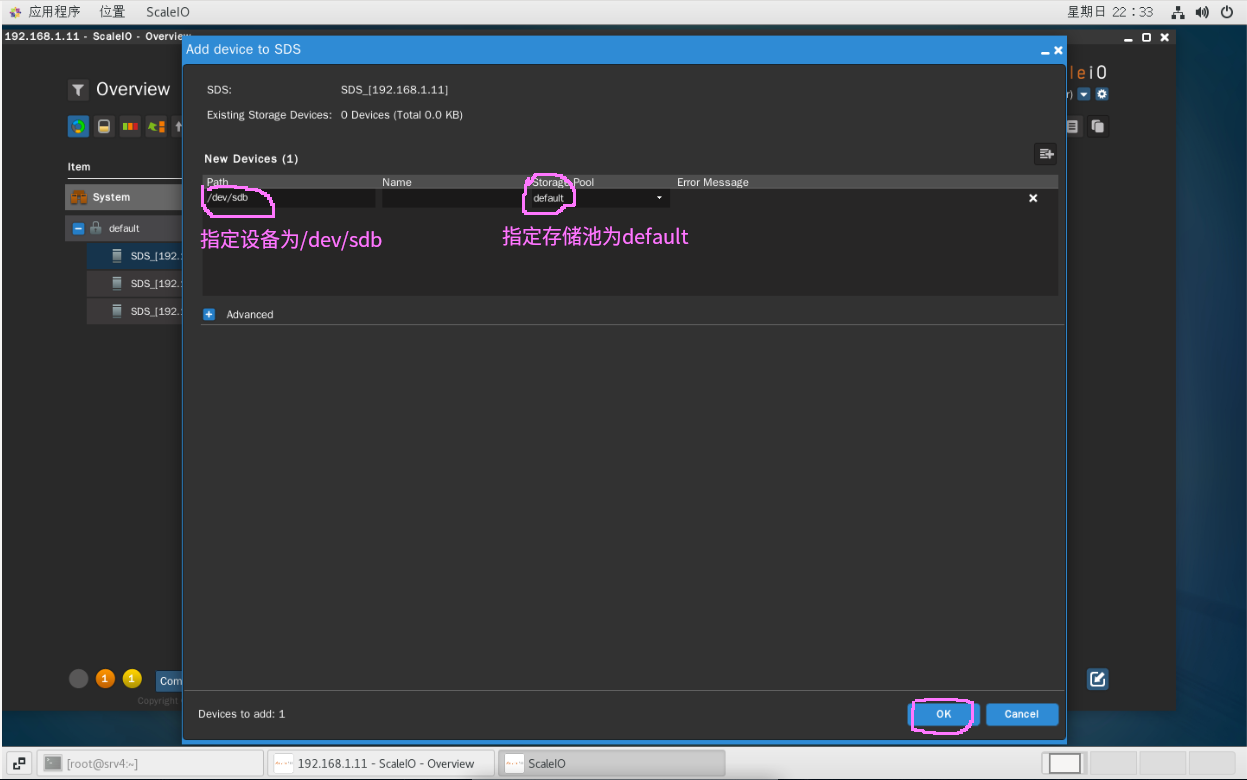The width and height of the screenshot is (1247, 780).
Task: Click the 'New Devices (1)' heading
Action: tap(251, 159)
